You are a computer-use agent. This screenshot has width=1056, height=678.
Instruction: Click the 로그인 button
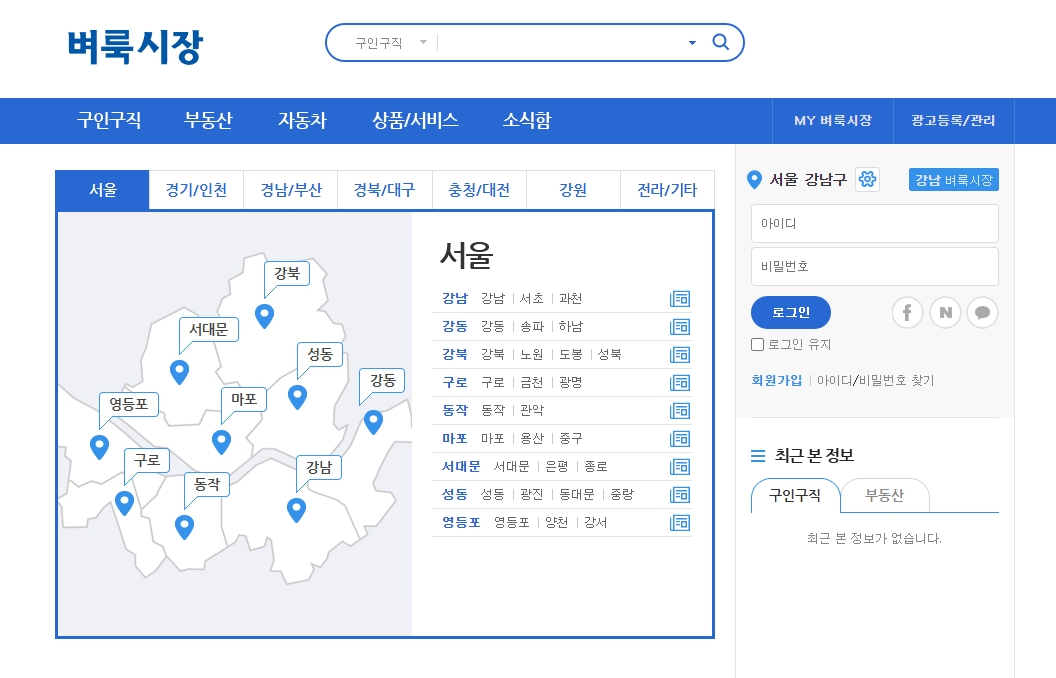tap(791, 312)
